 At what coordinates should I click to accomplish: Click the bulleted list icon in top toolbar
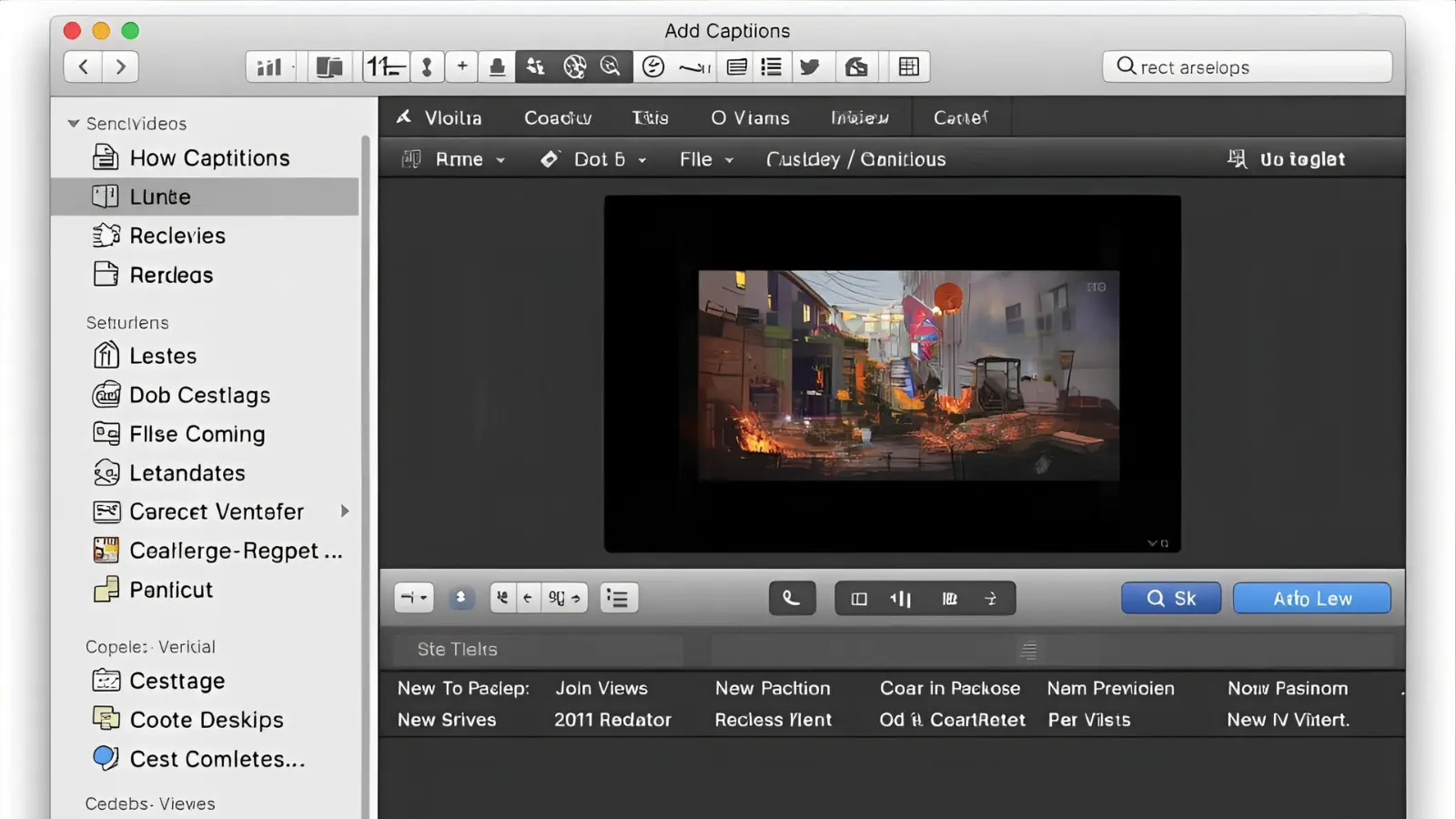tap(772, 66)
